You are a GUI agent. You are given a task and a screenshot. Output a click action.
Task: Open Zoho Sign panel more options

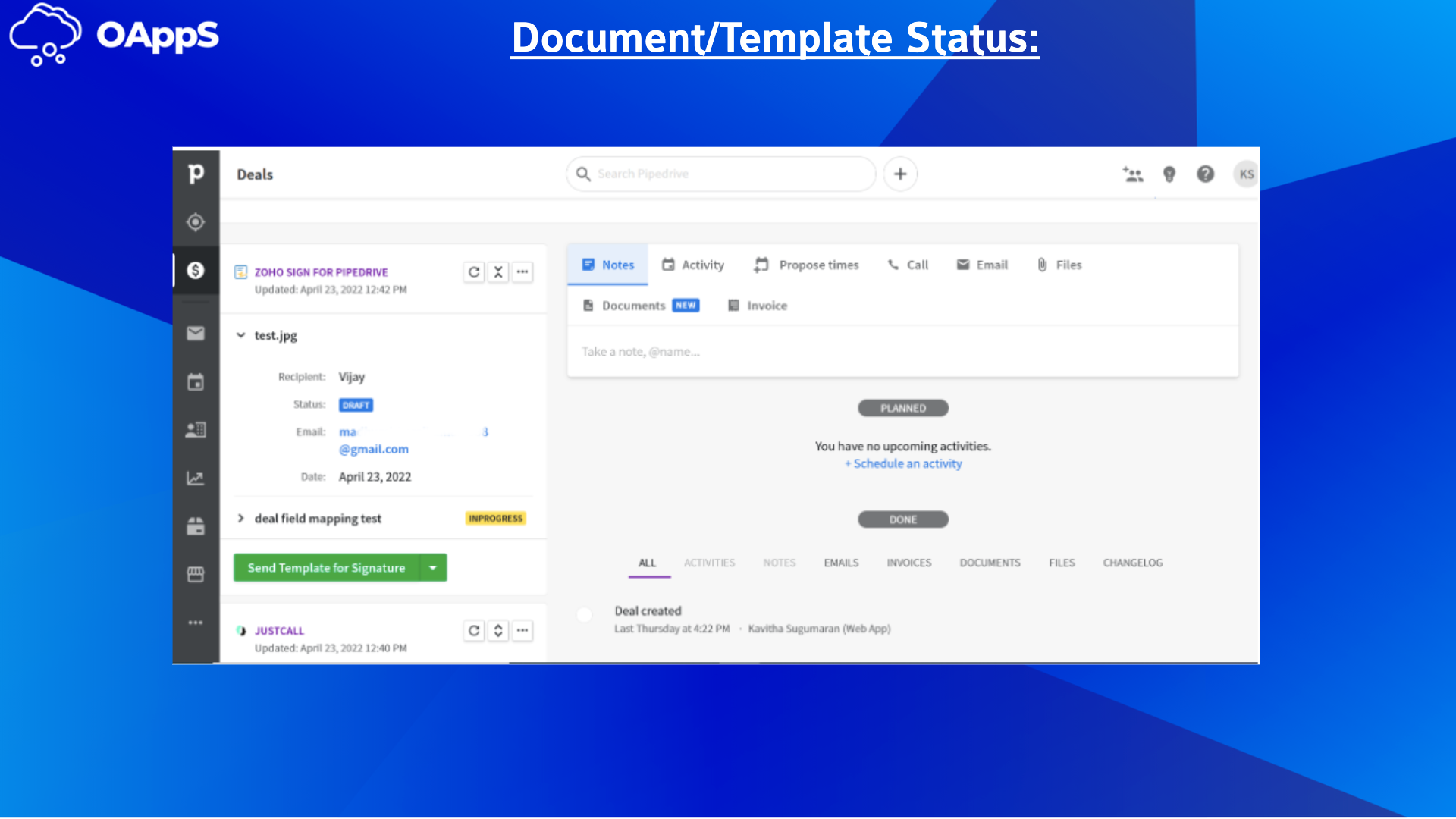pos(522,272)
